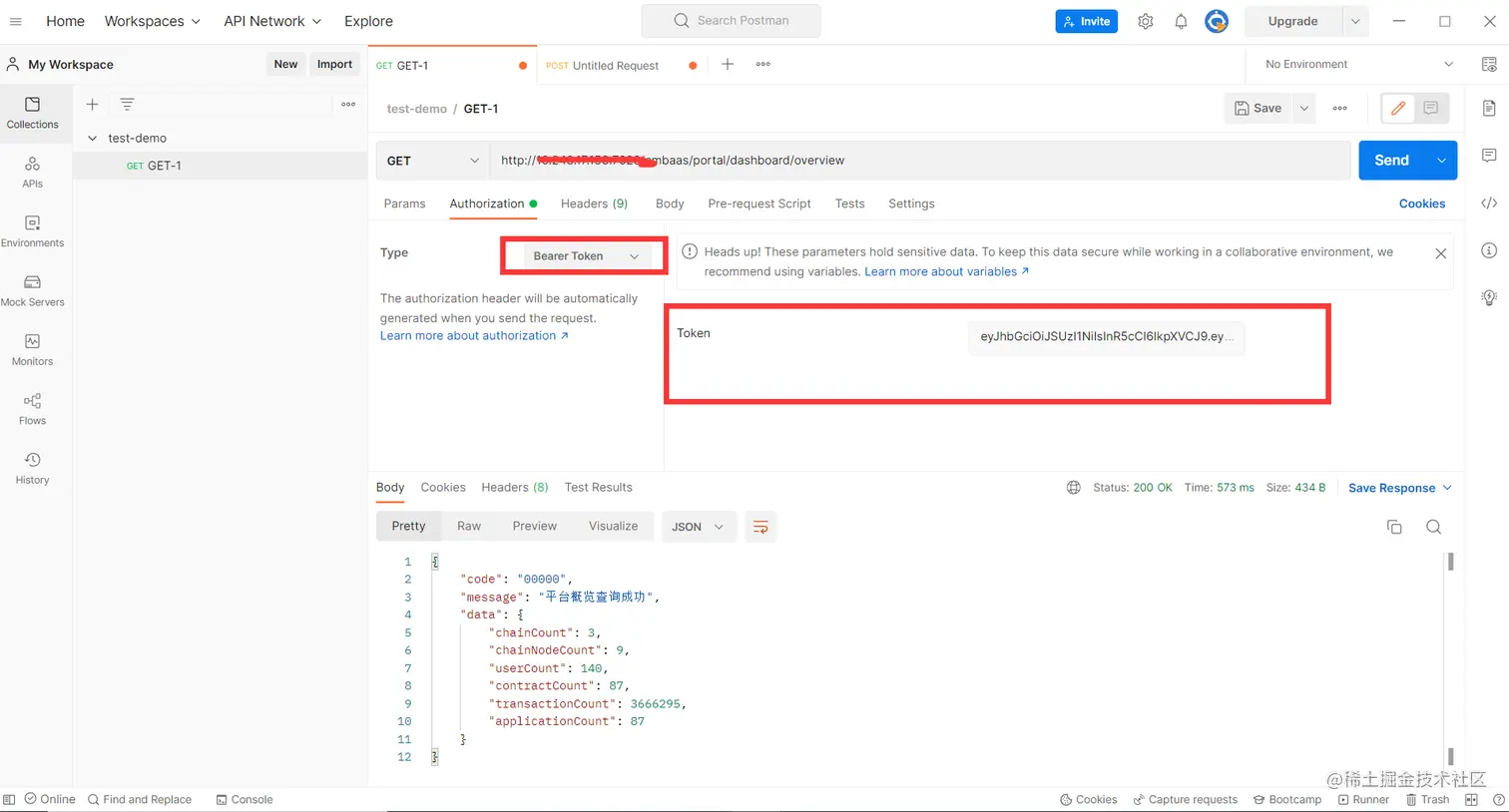Open History in the sidebar
The image size is (1509, 812).
click(33, 469)
